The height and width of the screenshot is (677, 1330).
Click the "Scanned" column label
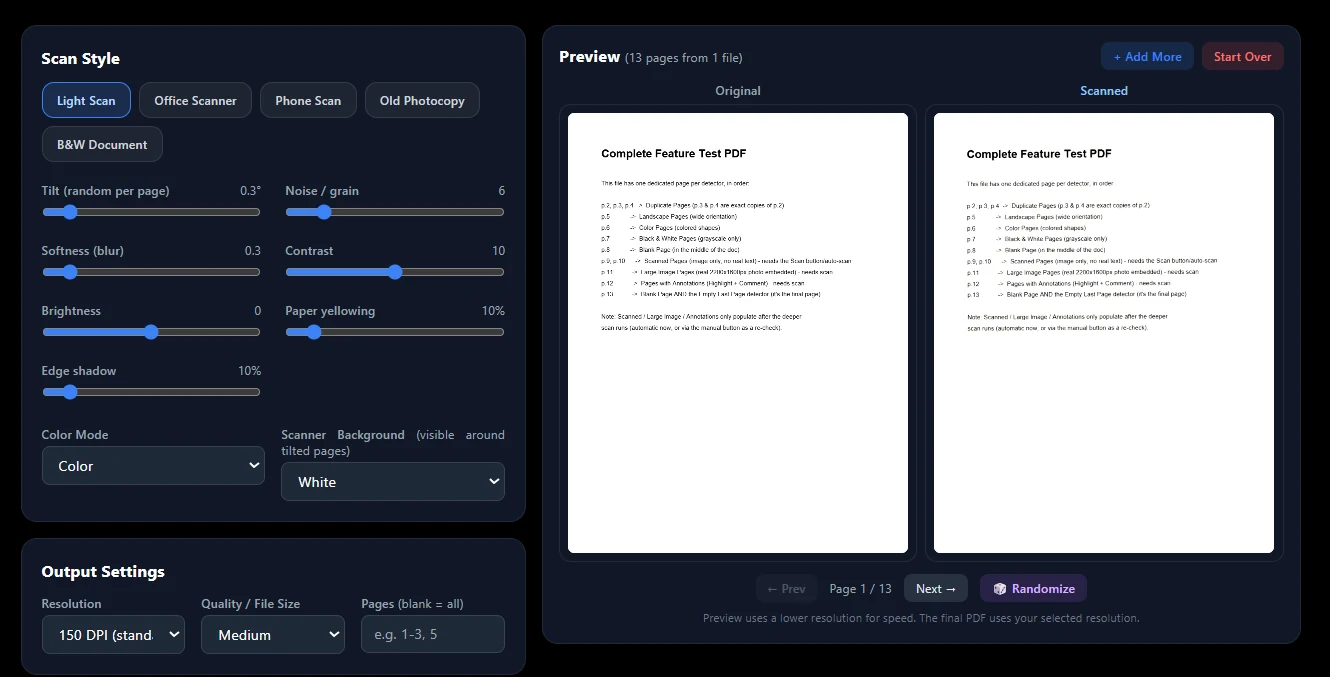(1104, 91)
